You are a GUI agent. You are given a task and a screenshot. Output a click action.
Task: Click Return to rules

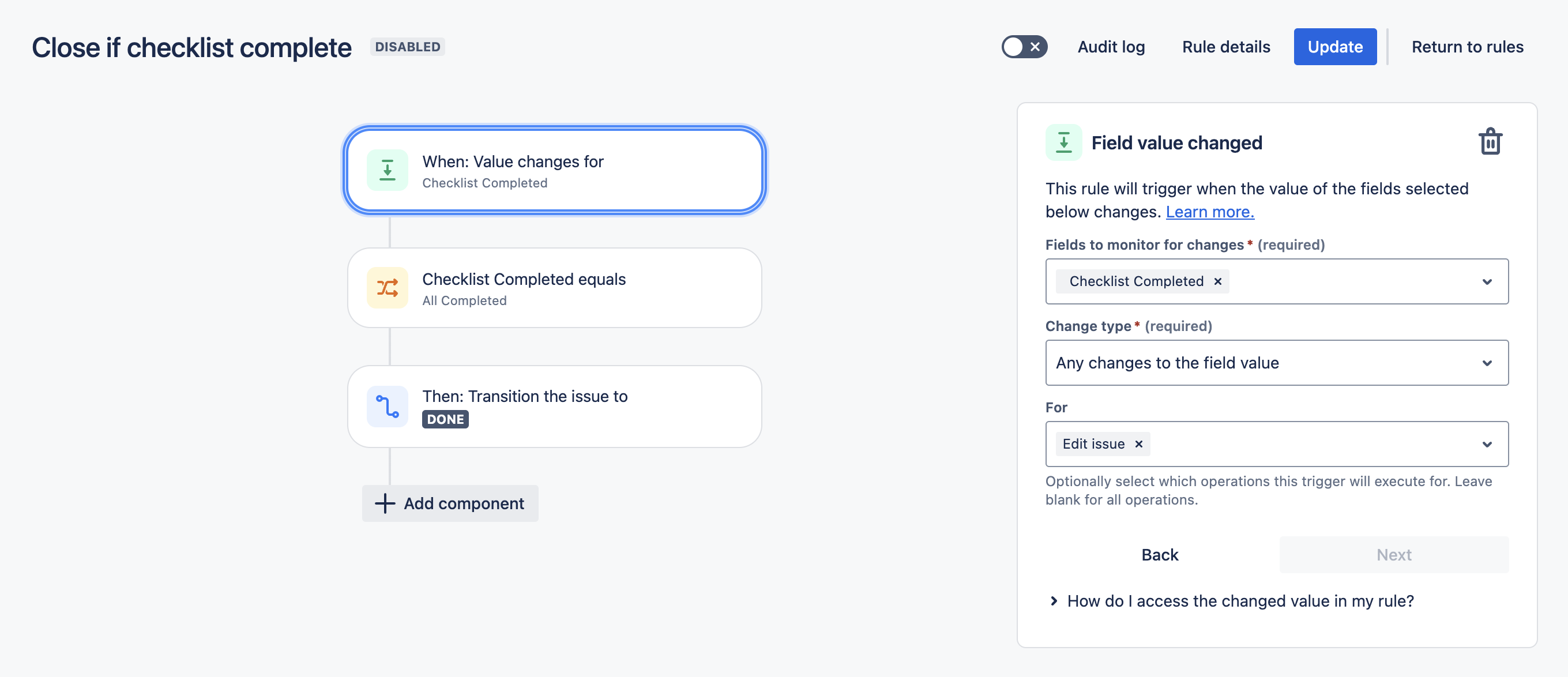click(1467, 47)
